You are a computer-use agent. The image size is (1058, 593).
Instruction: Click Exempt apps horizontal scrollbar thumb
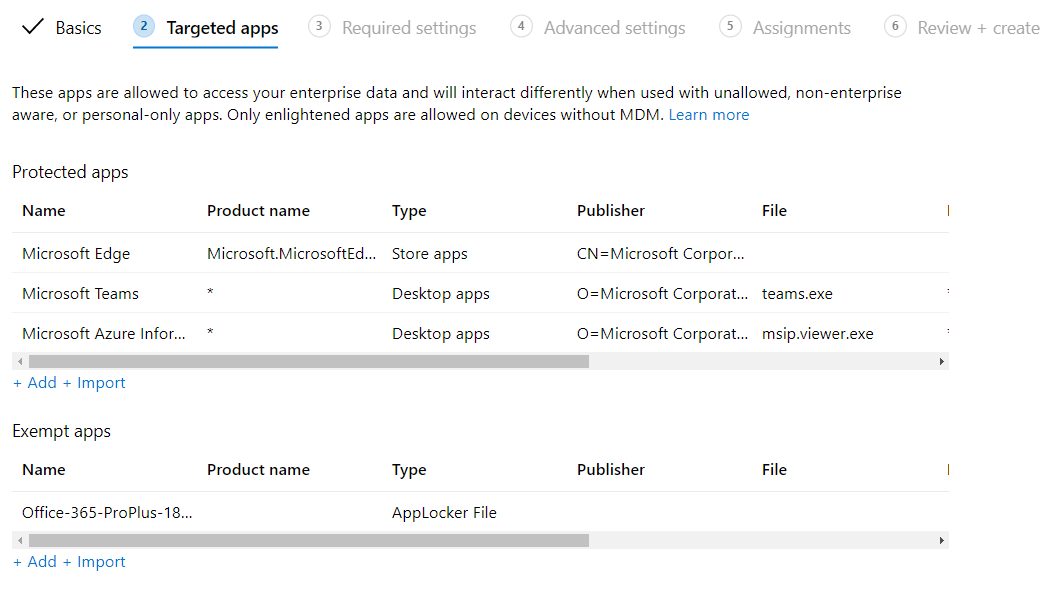309,540
